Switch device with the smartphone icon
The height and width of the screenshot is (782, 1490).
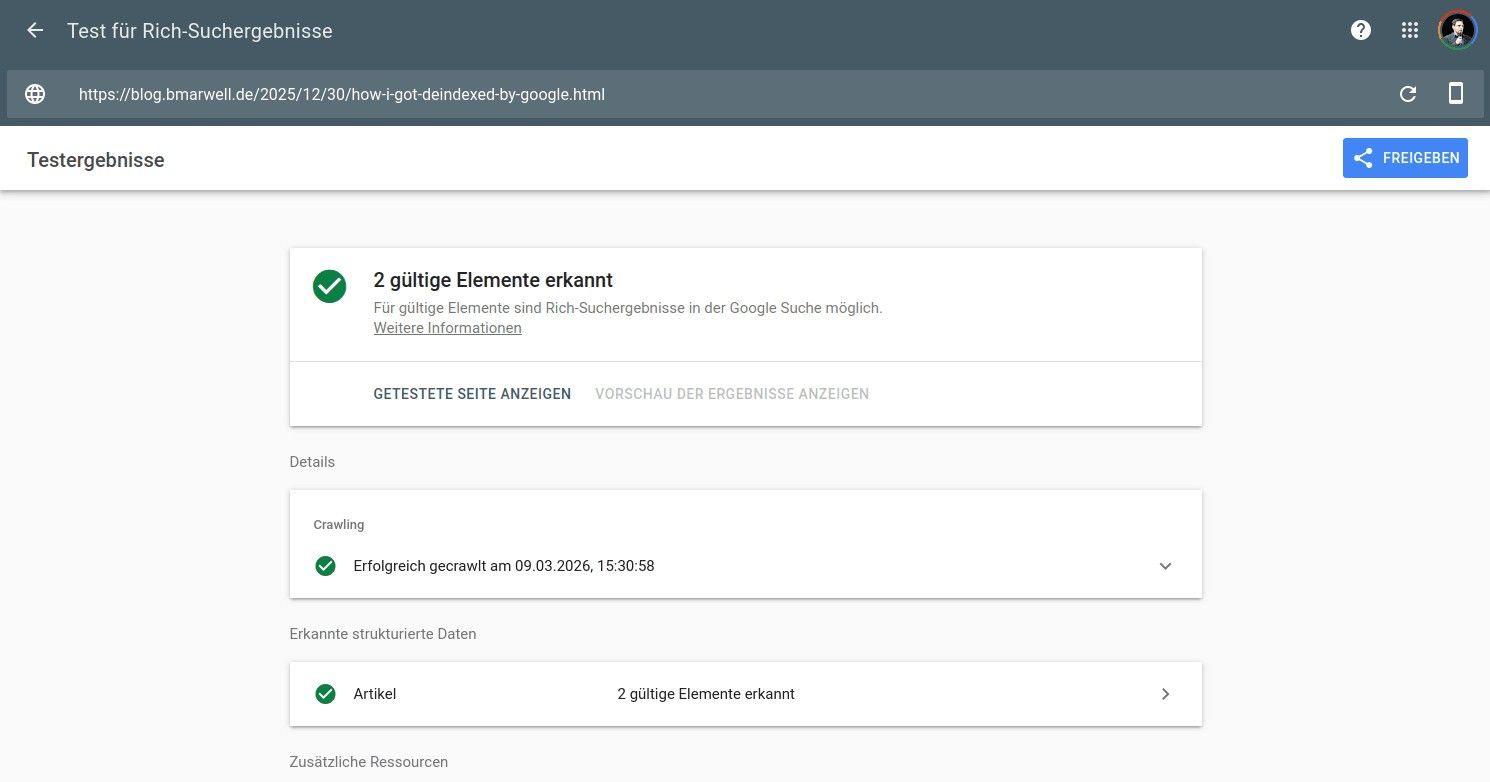1456,94
